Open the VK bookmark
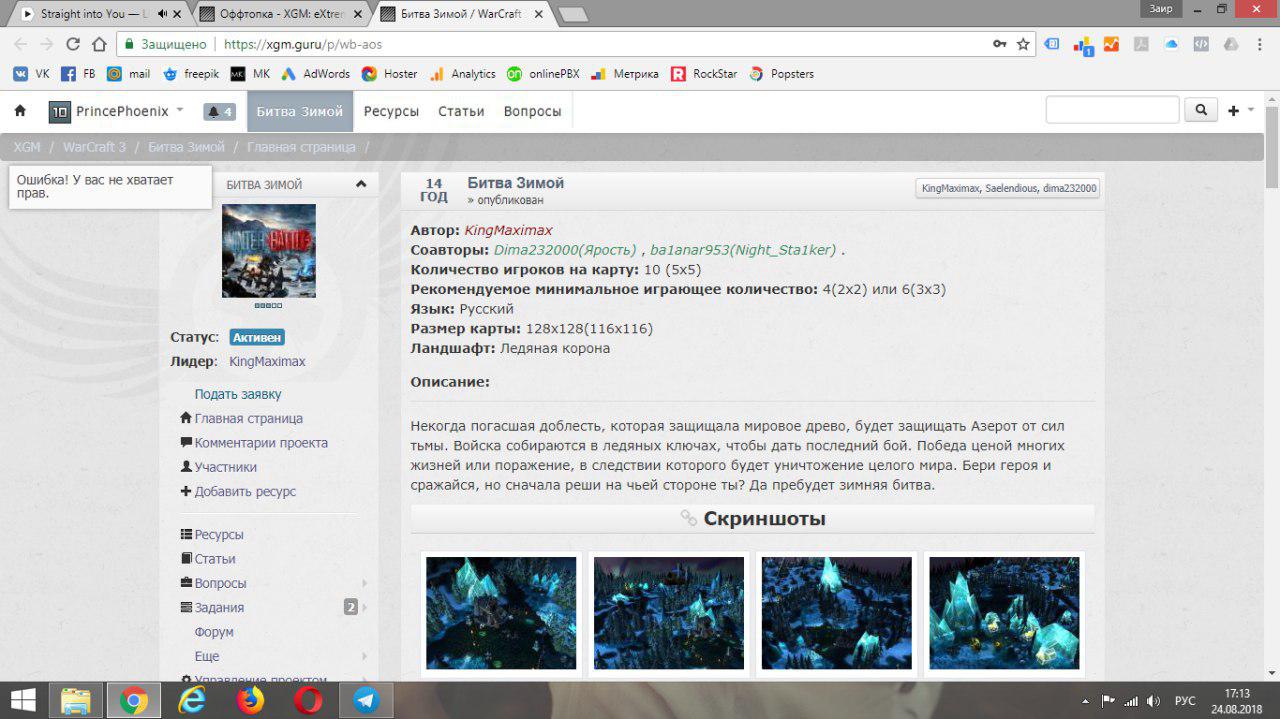Viewport: 1280px width, 719px height. point(31,74)
